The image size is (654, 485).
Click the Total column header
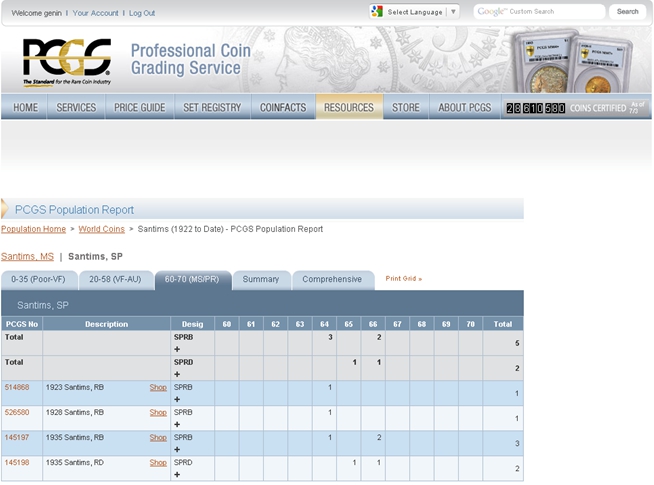pyautogui.click(x=503, y=324)
